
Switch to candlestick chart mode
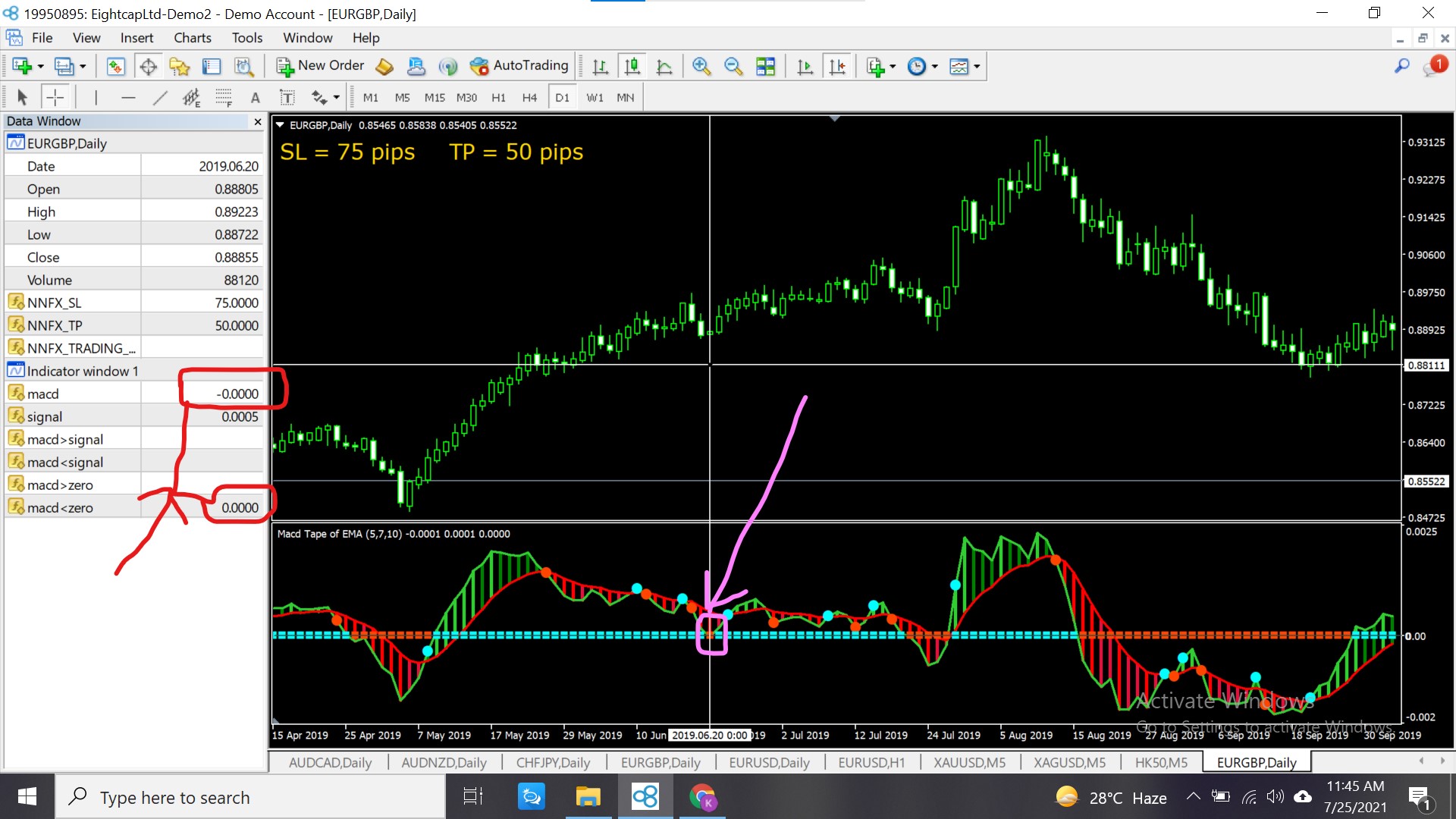click(632, 67)
